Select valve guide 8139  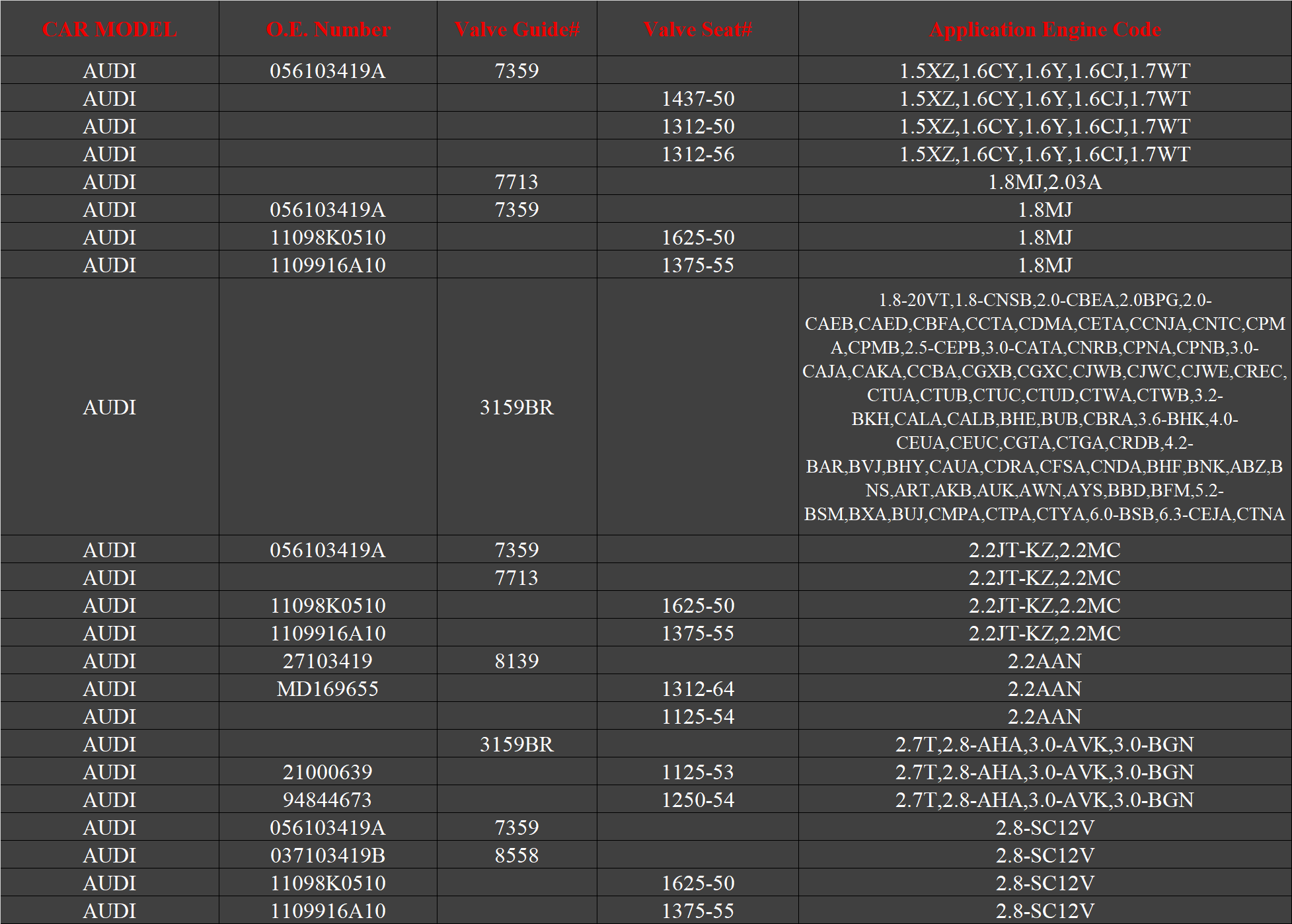tap(517, 661)
